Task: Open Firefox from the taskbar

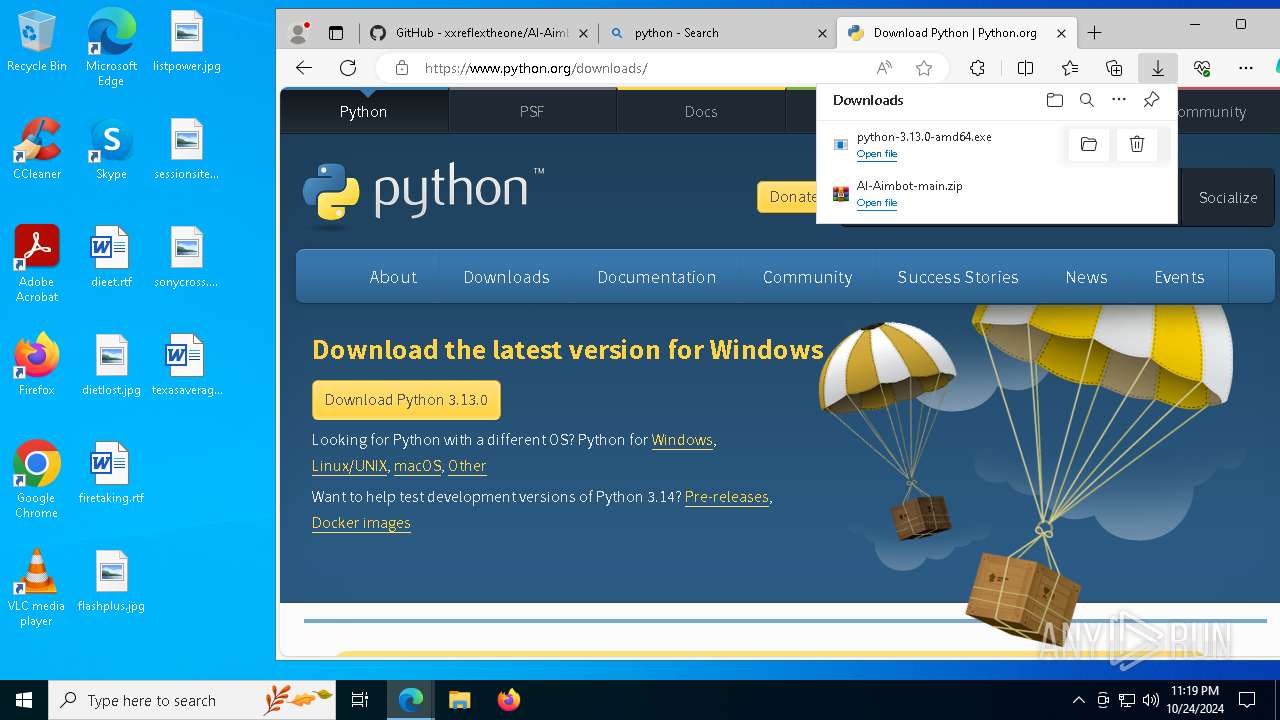Action: tap(508, 700)
